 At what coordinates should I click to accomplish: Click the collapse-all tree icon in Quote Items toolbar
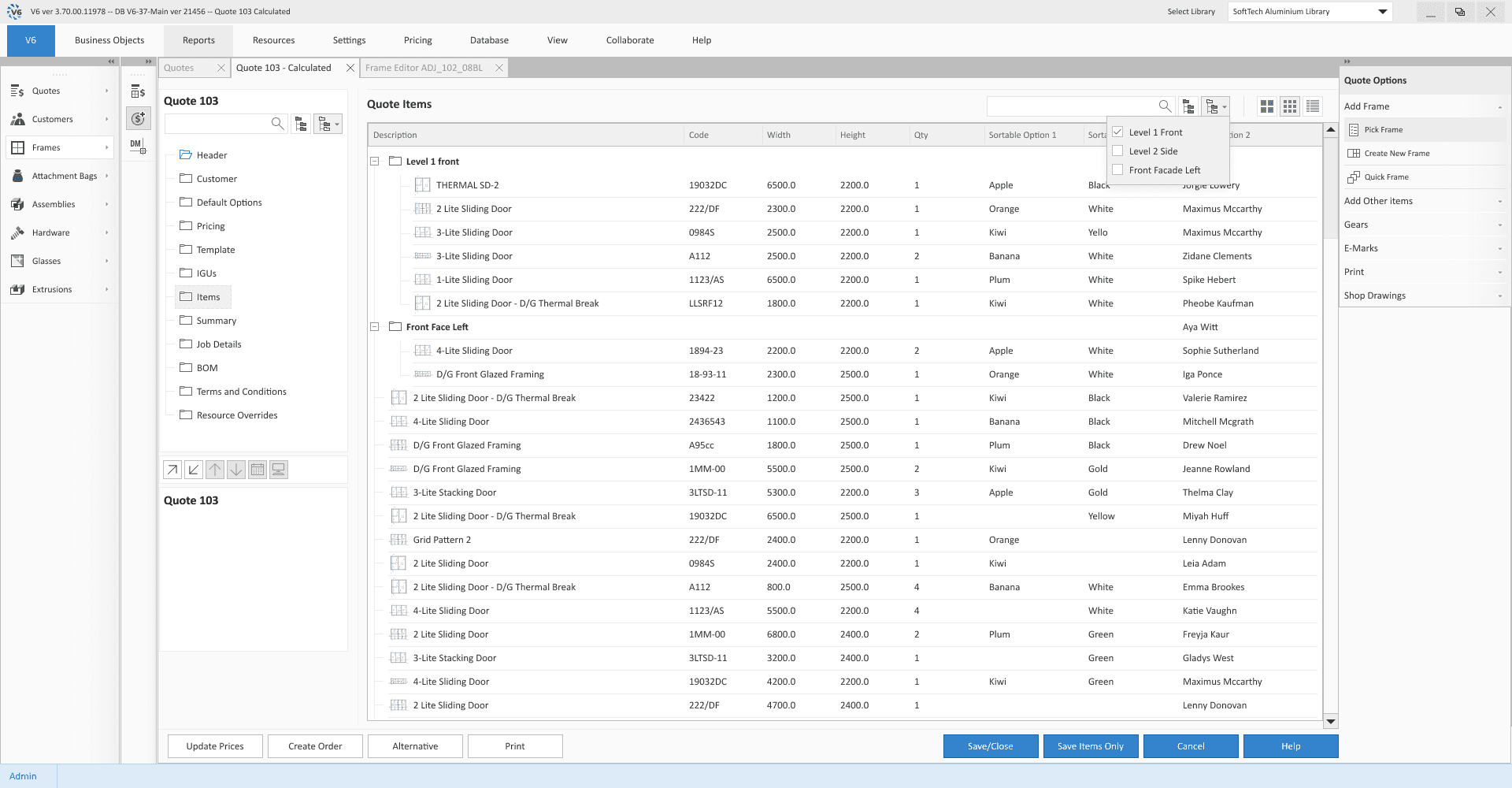tap(1189, 106)
